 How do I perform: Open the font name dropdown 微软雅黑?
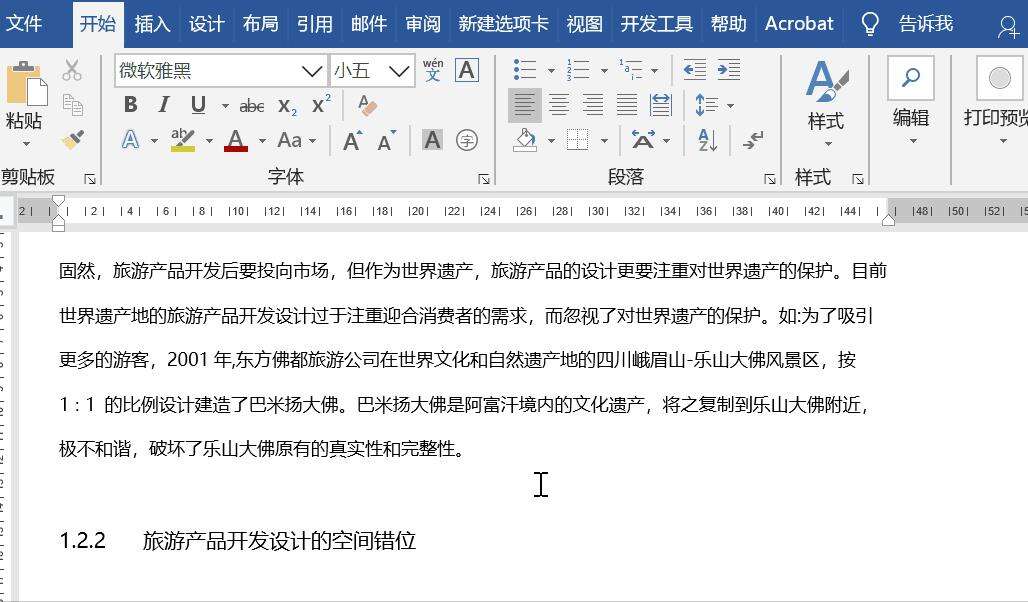click(x=312, y=71)
